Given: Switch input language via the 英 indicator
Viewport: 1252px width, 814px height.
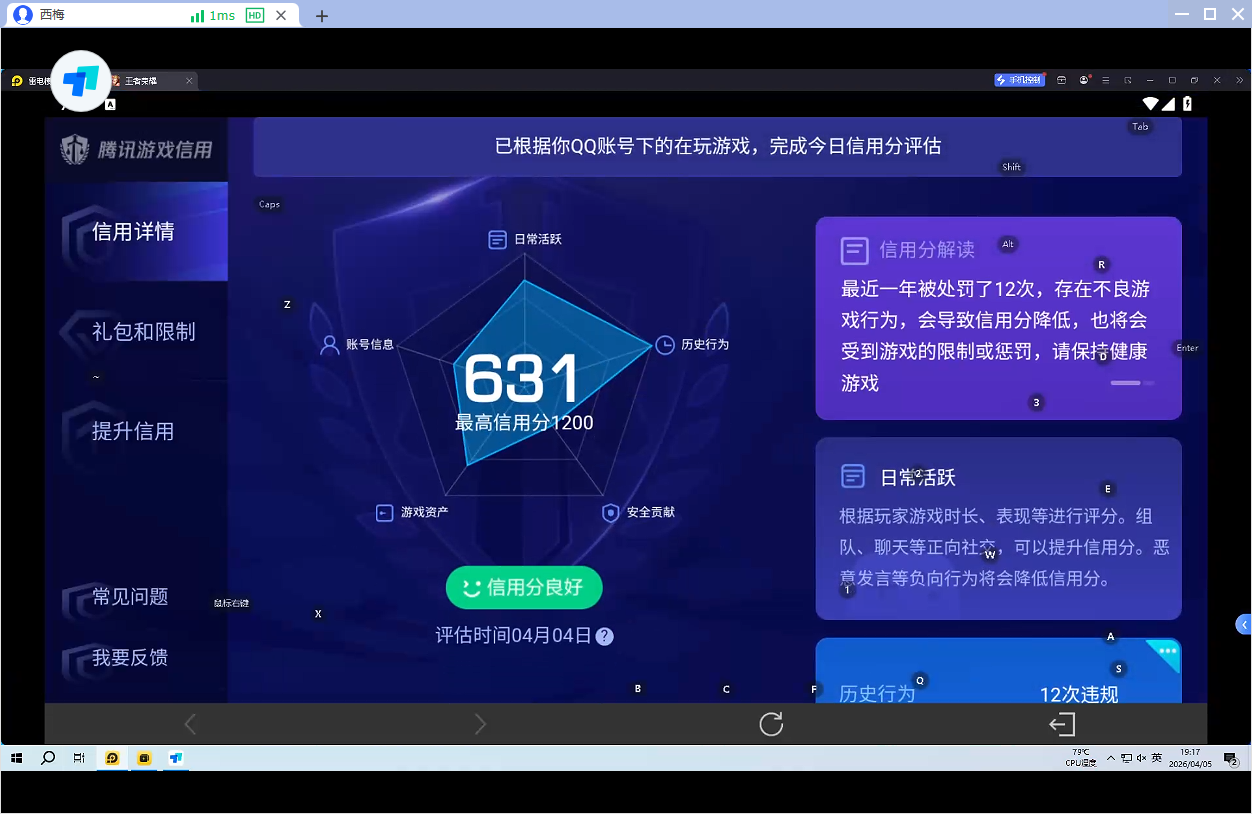Looking at the screenshot, I should [1156, 757].
